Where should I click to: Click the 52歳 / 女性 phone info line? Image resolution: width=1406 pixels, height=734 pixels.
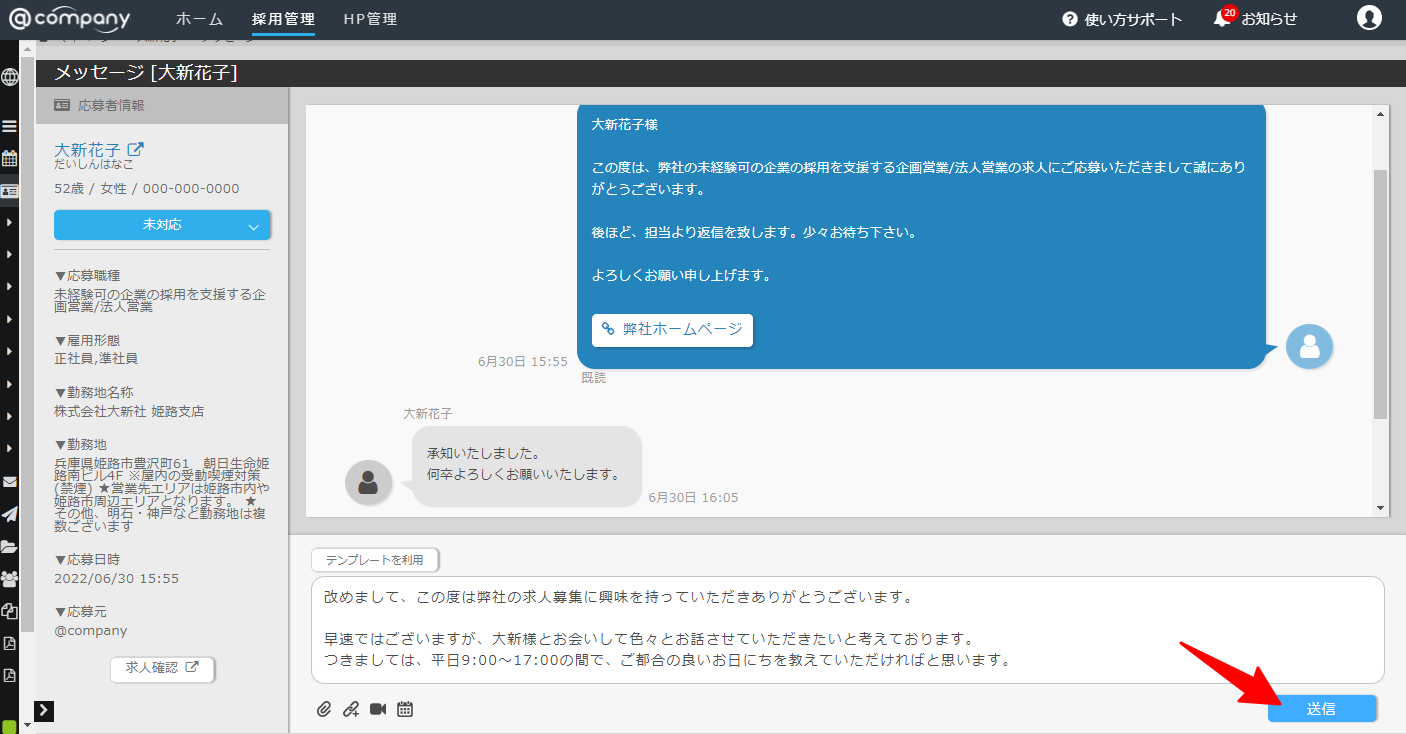pos(147,188)
